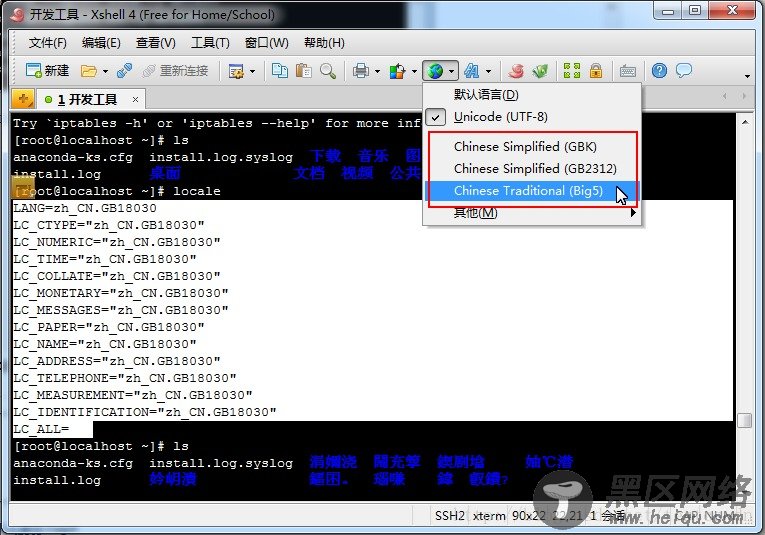Click anaconda-ks.cfg in the last listing
The height and width of the screenshot is (535, 765).
click(73, 463)
